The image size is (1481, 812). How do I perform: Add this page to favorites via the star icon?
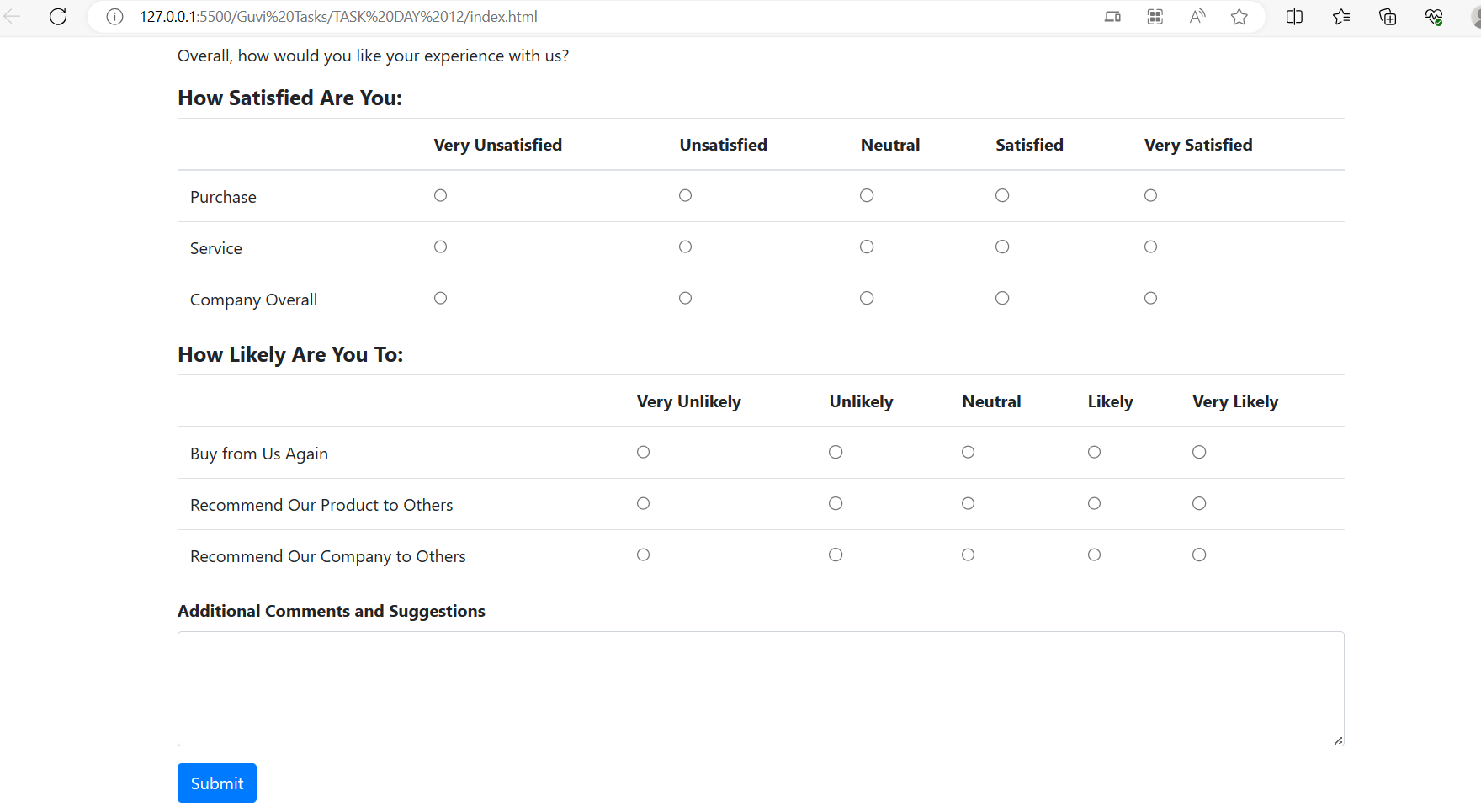pos(1239,16)
